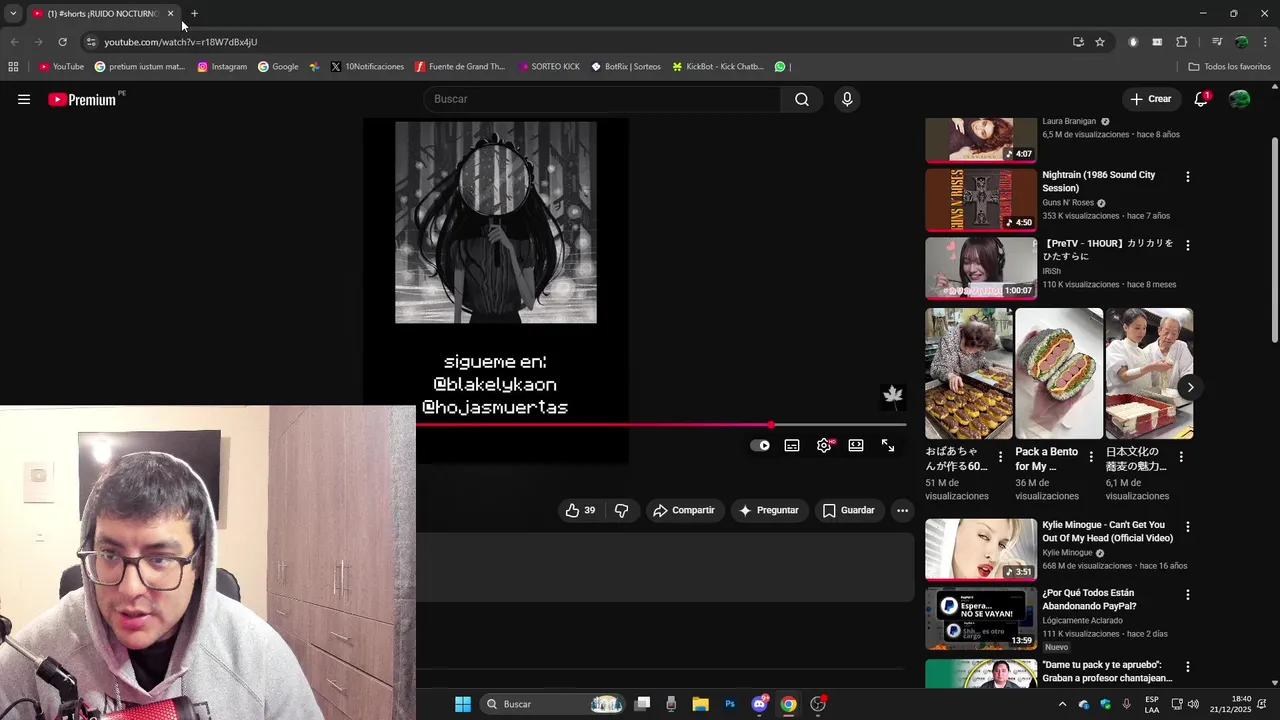Screen dimensions: 1280x720
Task: Open the PayPal video title link
Action: [x=1089, y=599]
